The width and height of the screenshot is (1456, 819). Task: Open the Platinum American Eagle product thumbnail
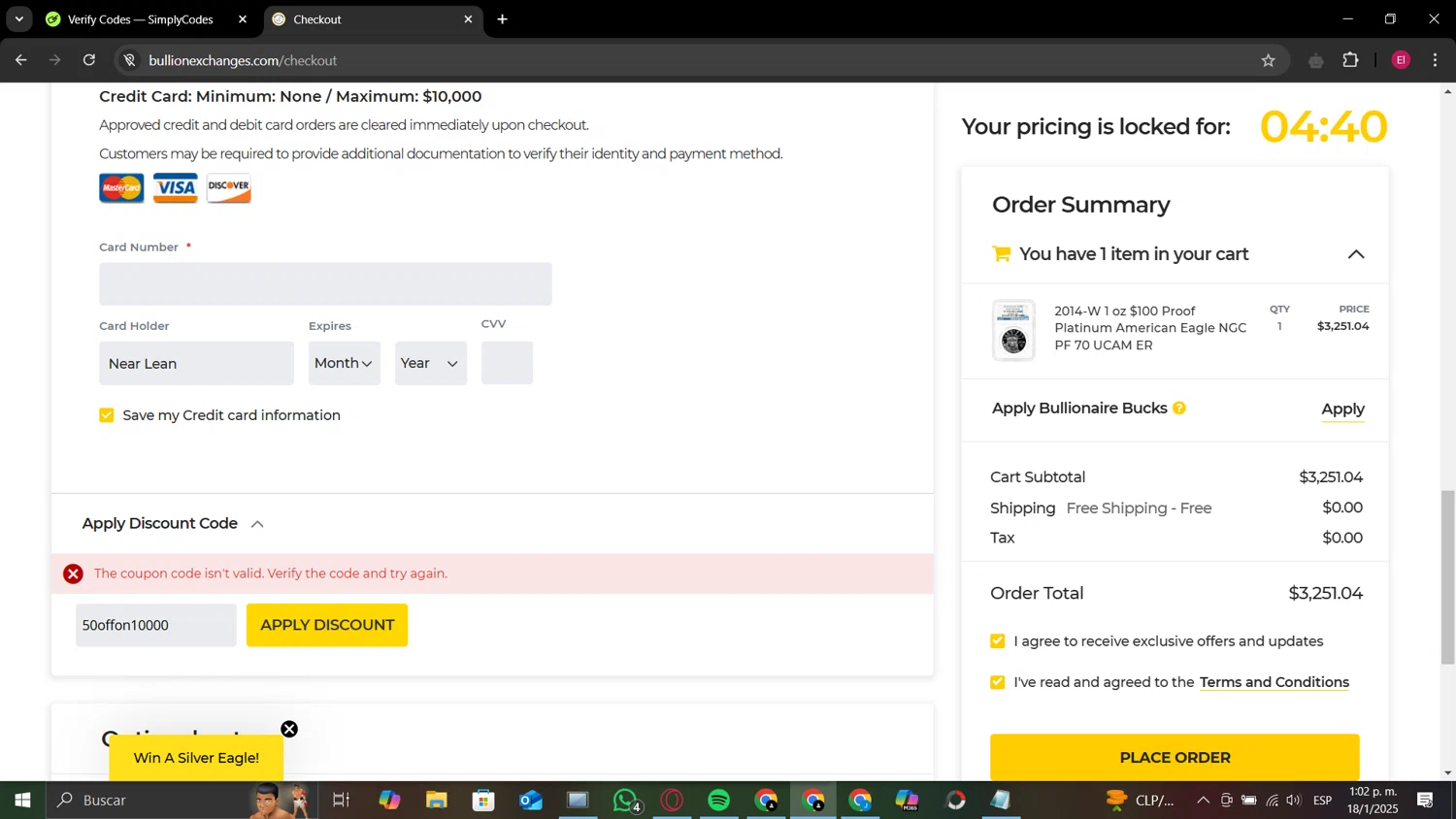click(1013, 330)
